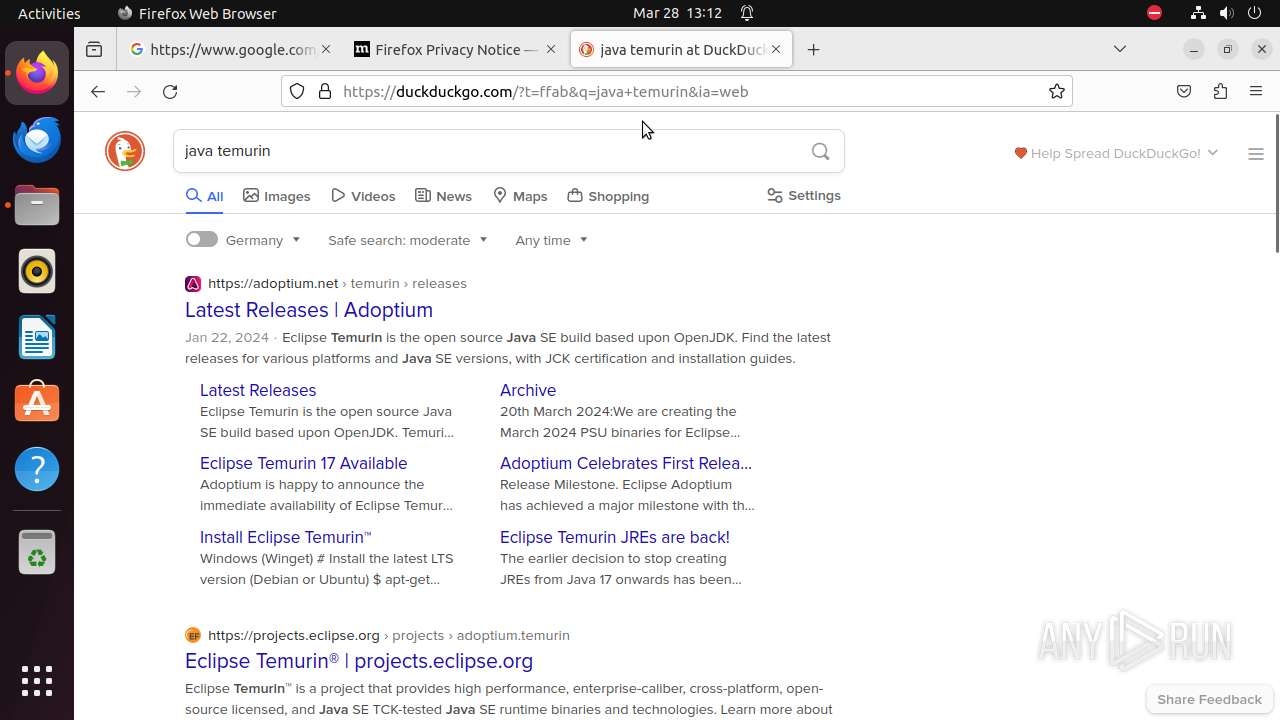Close the java temurin tab
This screenshot has width=1280, height=720.
click(x=776, y=49)
